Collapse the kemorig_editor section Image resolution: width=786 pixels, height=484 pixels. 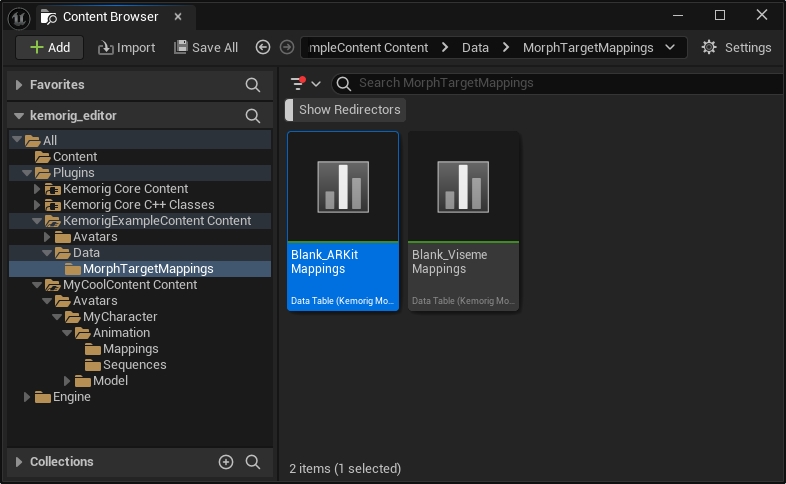(19, 116)
